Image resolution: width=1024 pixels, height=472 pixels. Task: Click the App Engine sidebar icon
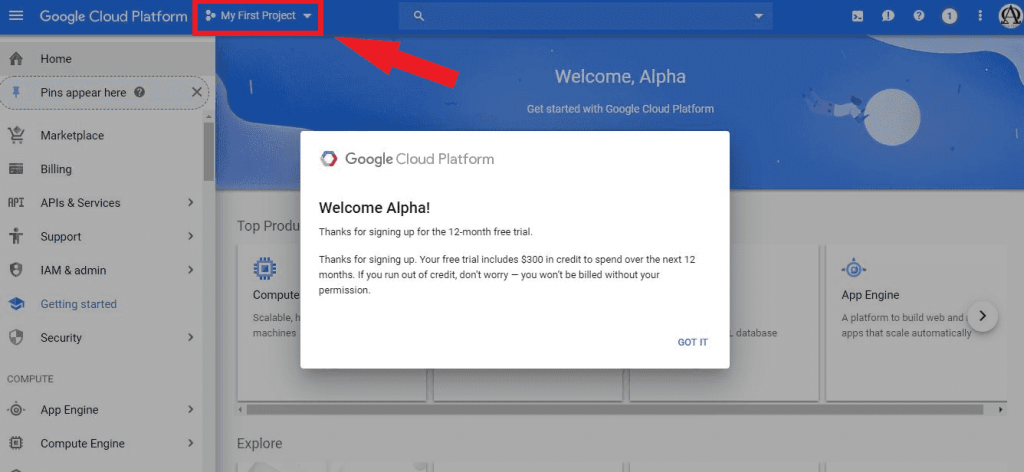coord(16,410)
